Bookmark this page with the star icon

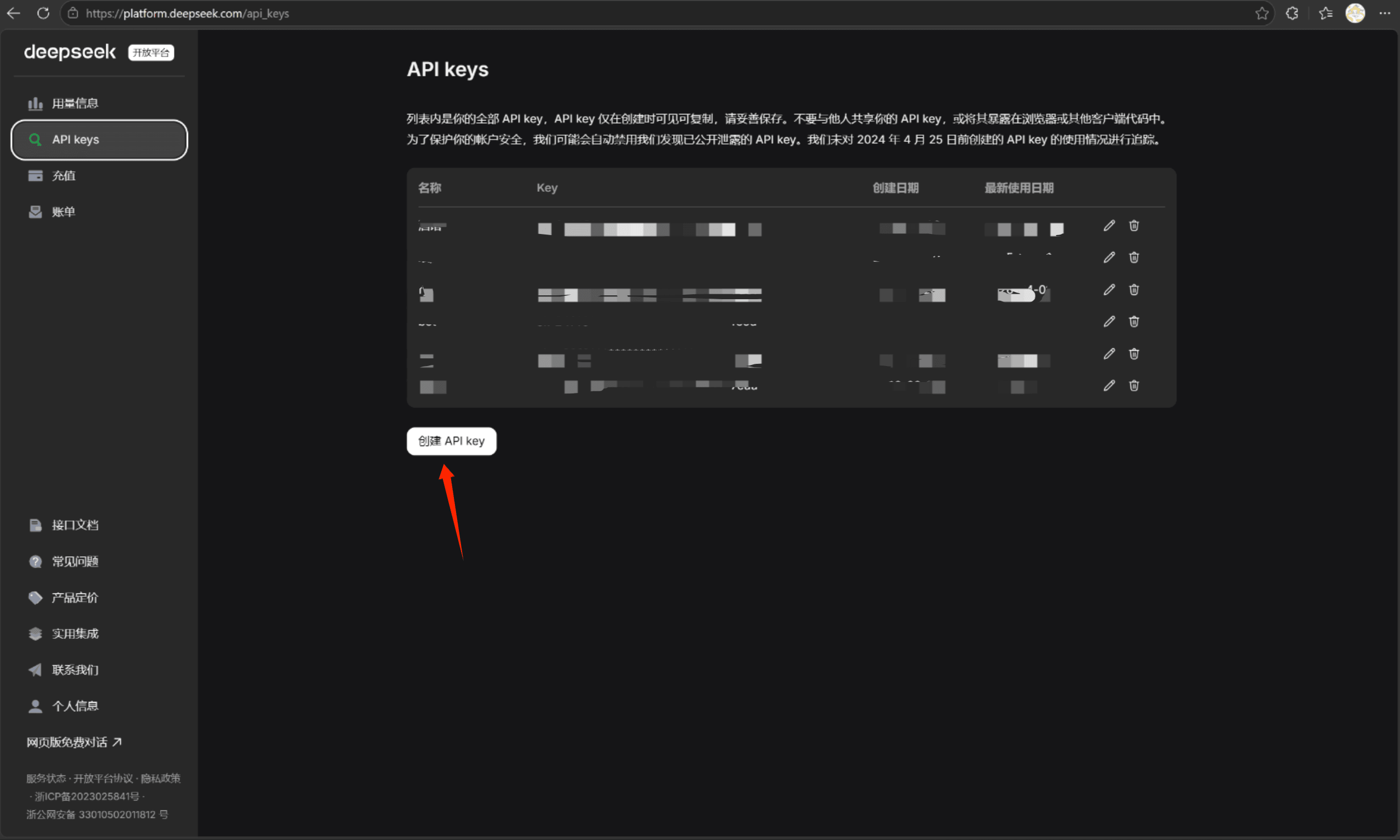coord(1261,13)
